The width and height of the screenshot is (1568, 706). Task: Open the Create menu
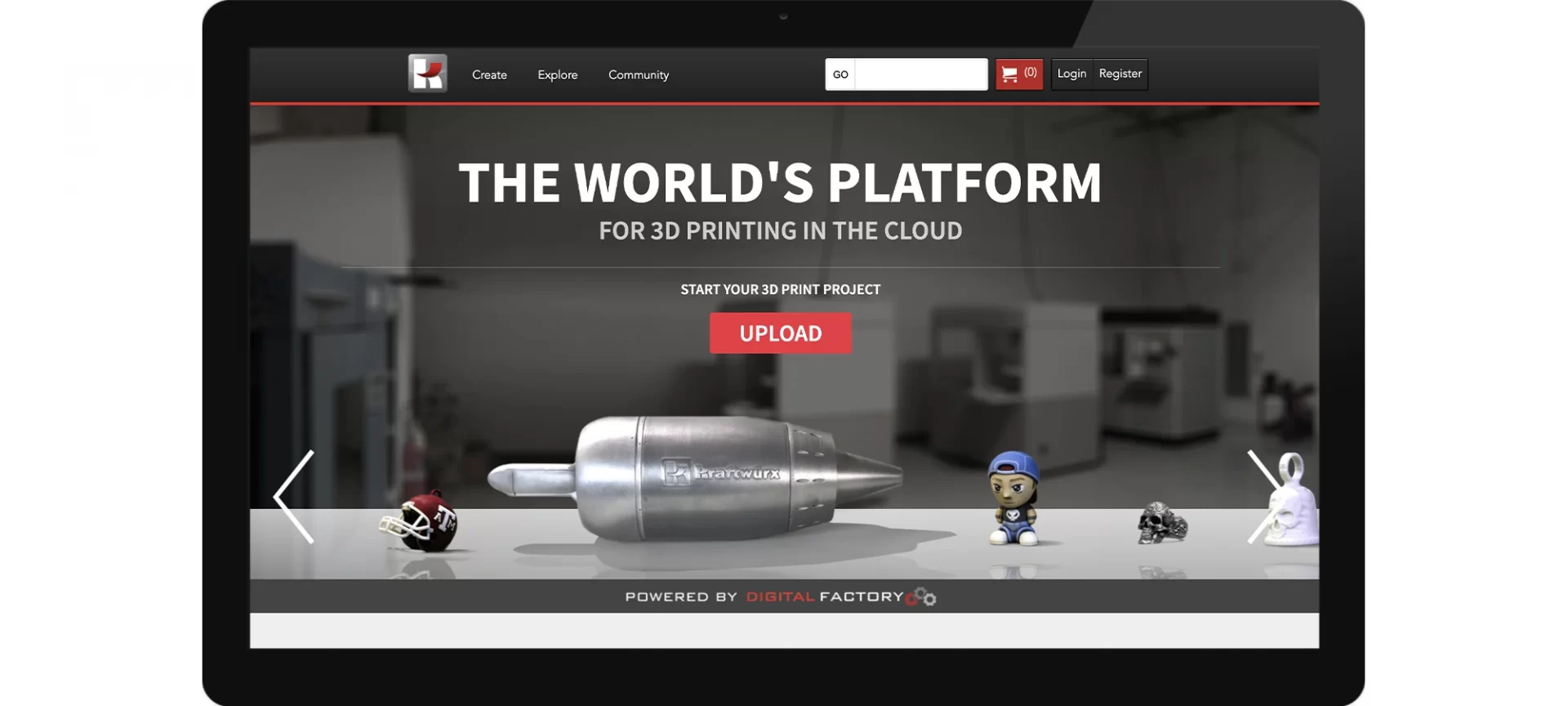489,74
